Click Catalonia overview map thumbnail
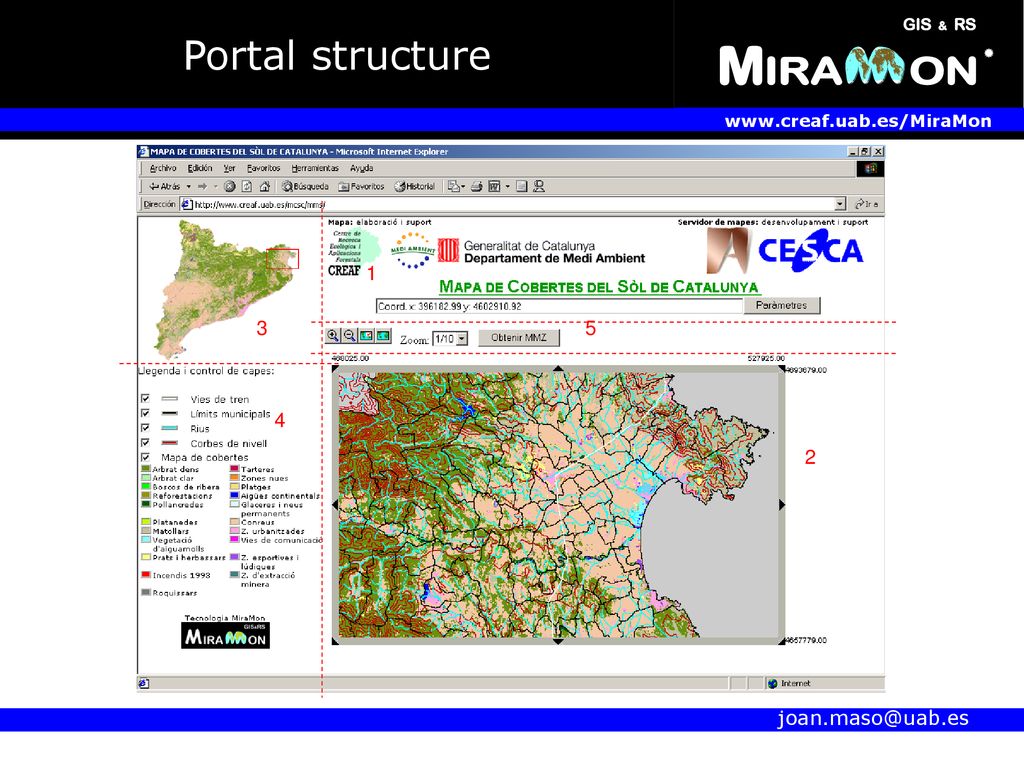Image resolution: width=1024 pixels, height=768 pixels. point(228,289)
